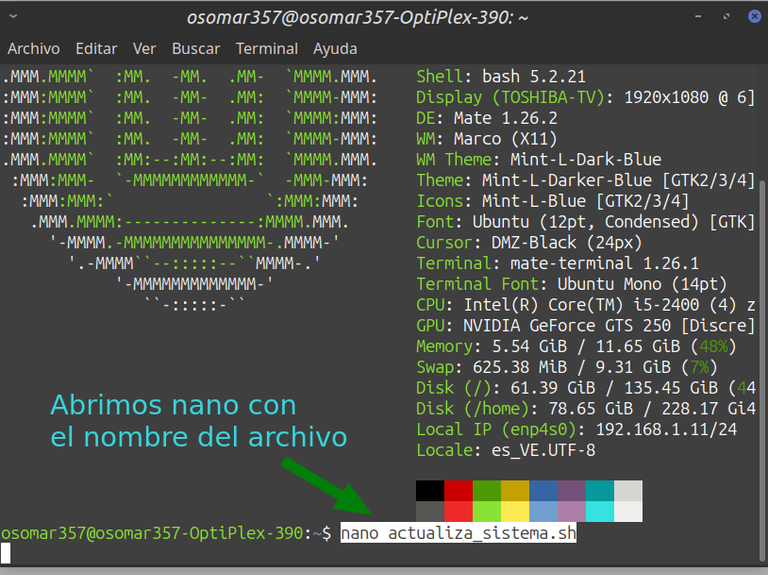This screenshot has width=768, height=575.
Task: Click the white color block
Action: tap(628, 511)
